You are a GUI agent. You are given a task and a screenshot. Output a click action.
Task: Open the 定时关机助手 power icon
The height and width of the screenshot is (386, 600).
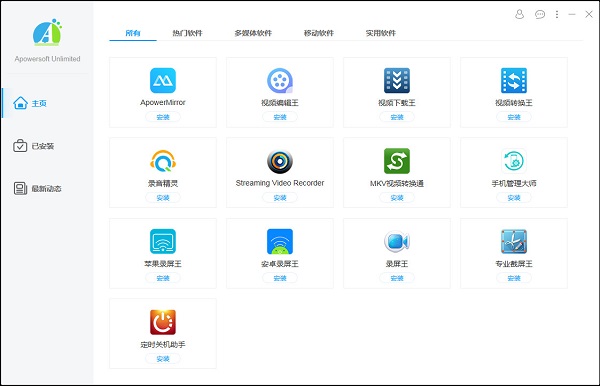click(163, 322)
